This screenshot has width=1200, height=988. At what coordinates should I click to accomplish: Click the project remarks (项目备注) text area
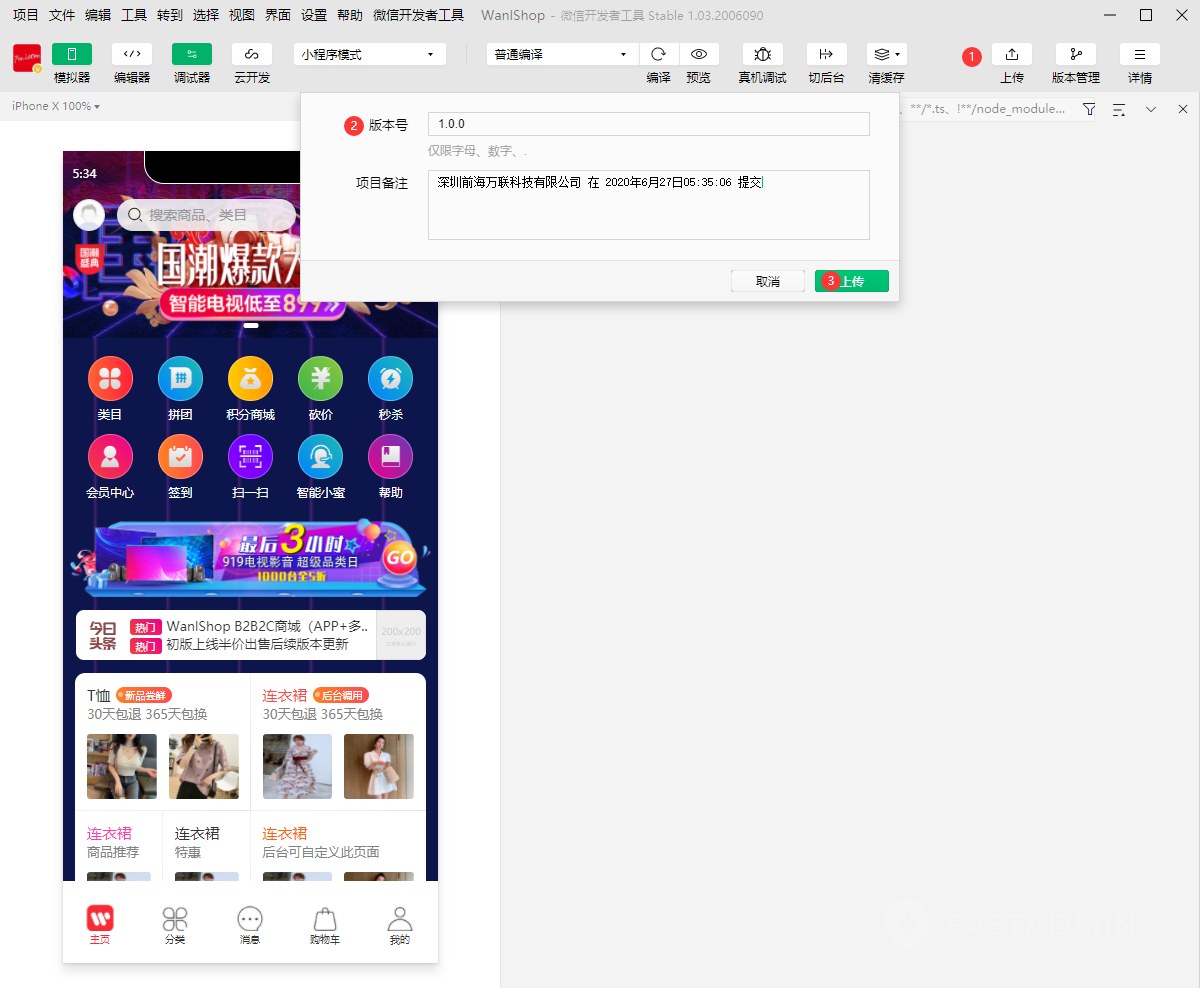[648, 205]
